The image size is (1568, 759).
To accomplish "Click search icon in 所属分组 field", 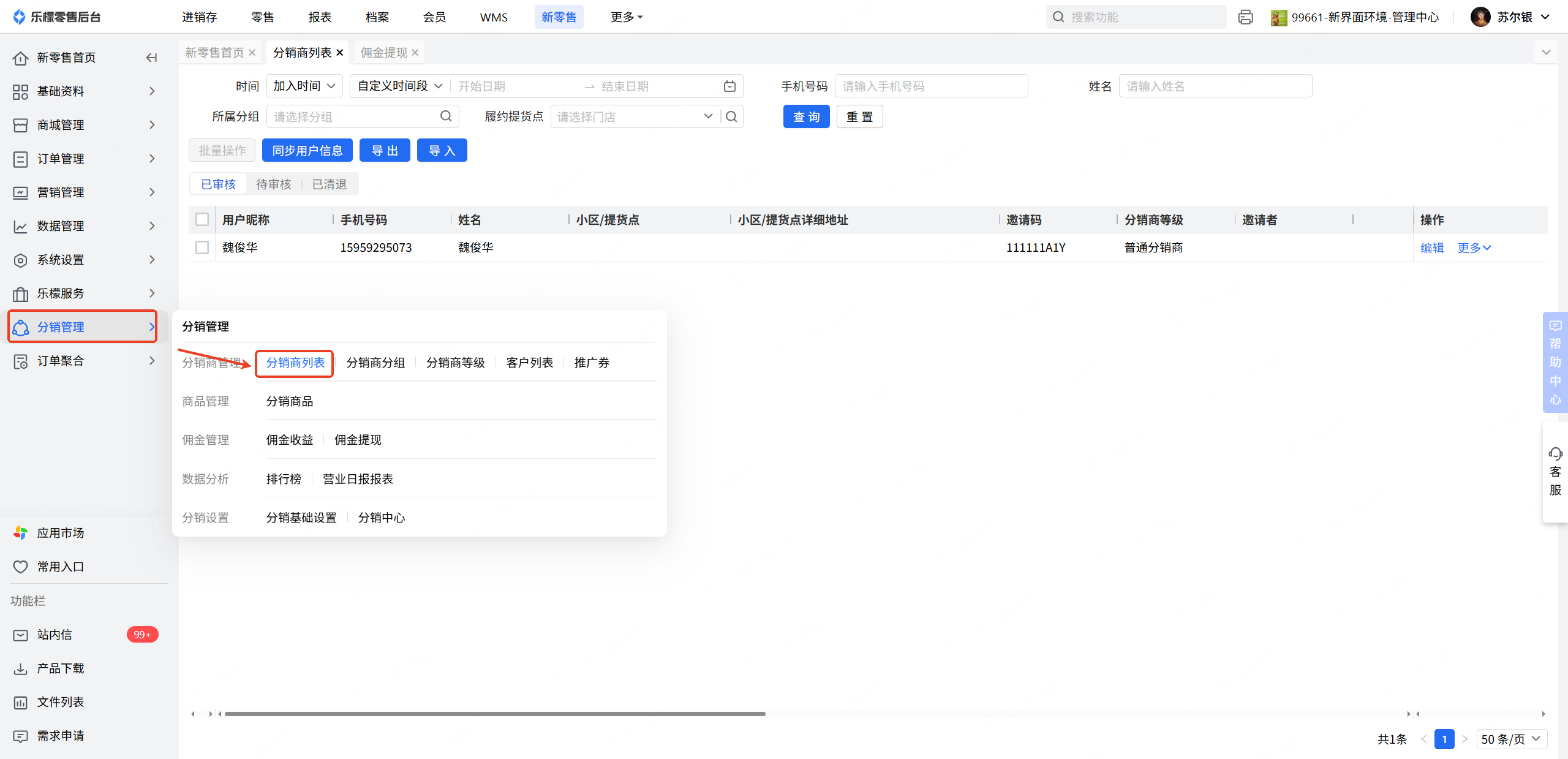I will pos(446,116).
